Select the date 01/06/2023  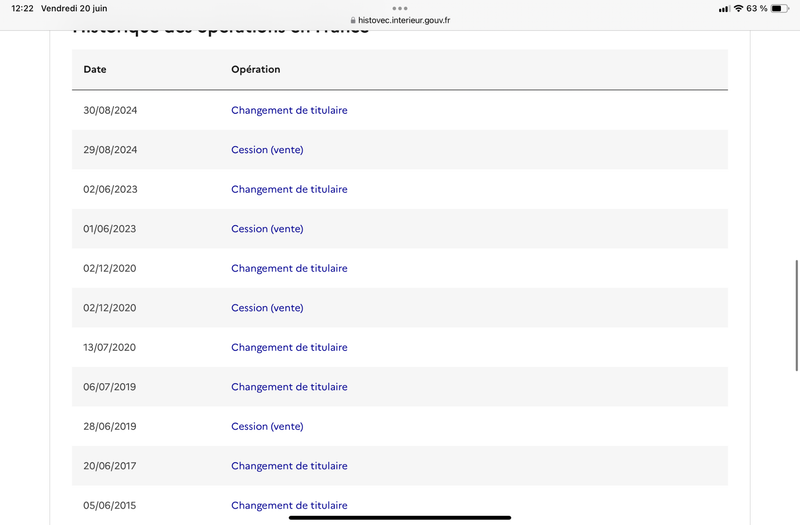pos(110,229)
